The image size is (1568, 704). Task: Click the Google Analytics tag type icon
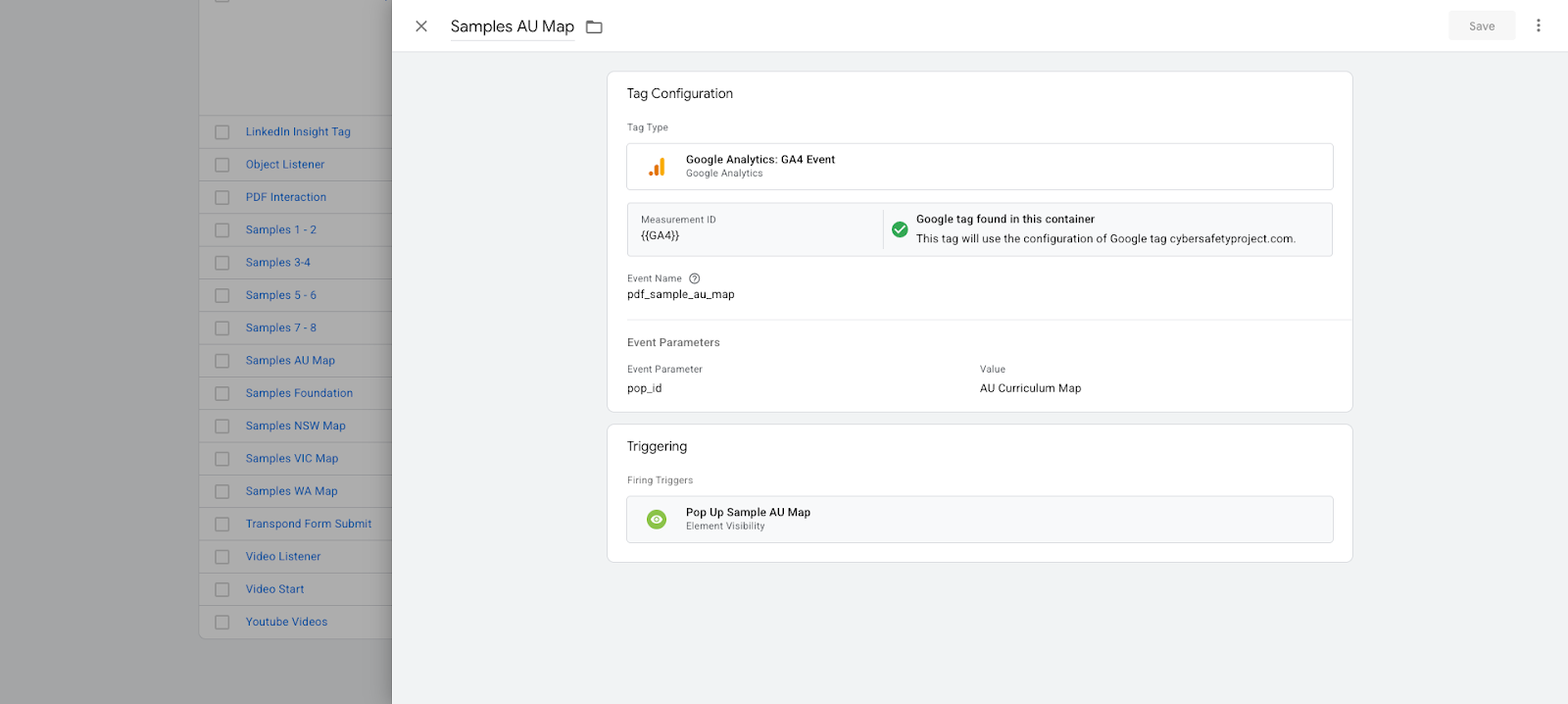(x=657, y=167)
